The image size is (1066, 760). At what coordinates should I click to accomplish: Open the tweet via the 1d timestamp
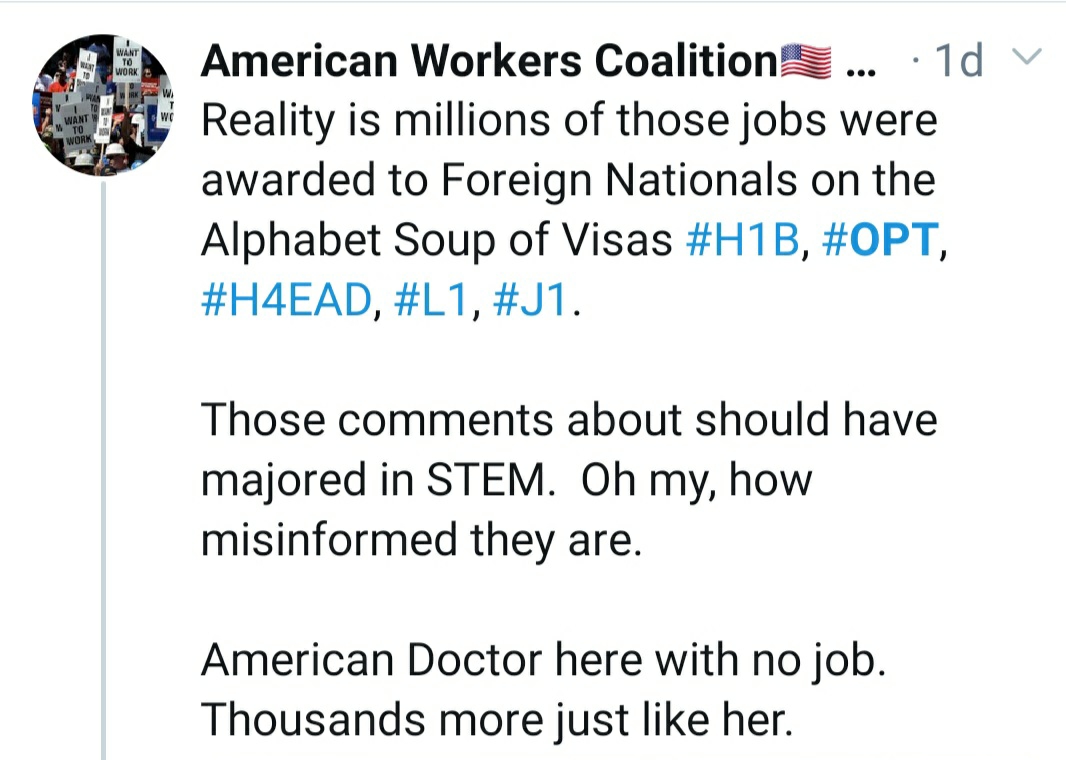(957, 63)
